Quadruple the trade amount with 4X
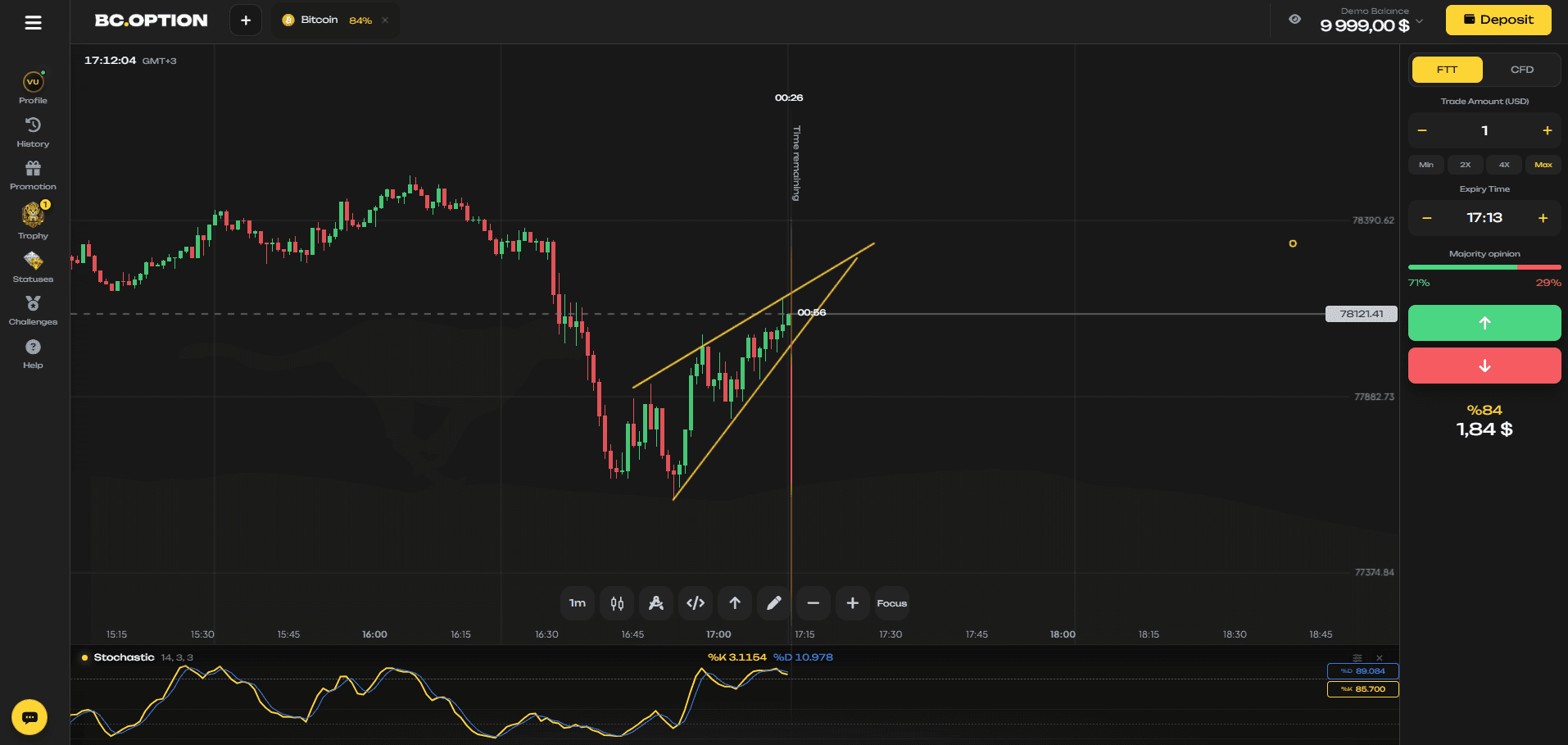 1504,165
